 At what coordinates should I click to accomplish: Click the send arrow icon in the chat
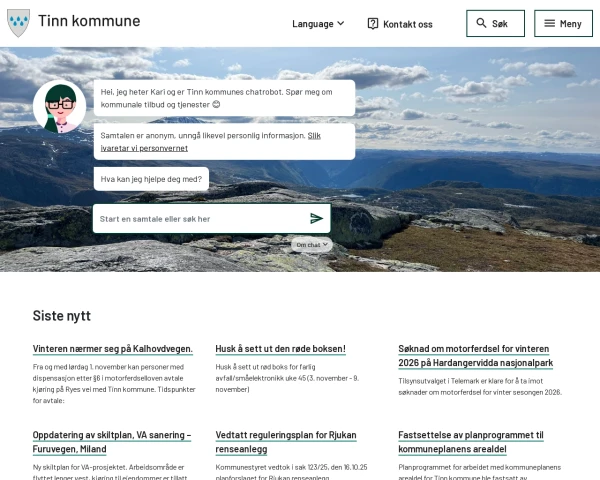[x=316, y=219]
